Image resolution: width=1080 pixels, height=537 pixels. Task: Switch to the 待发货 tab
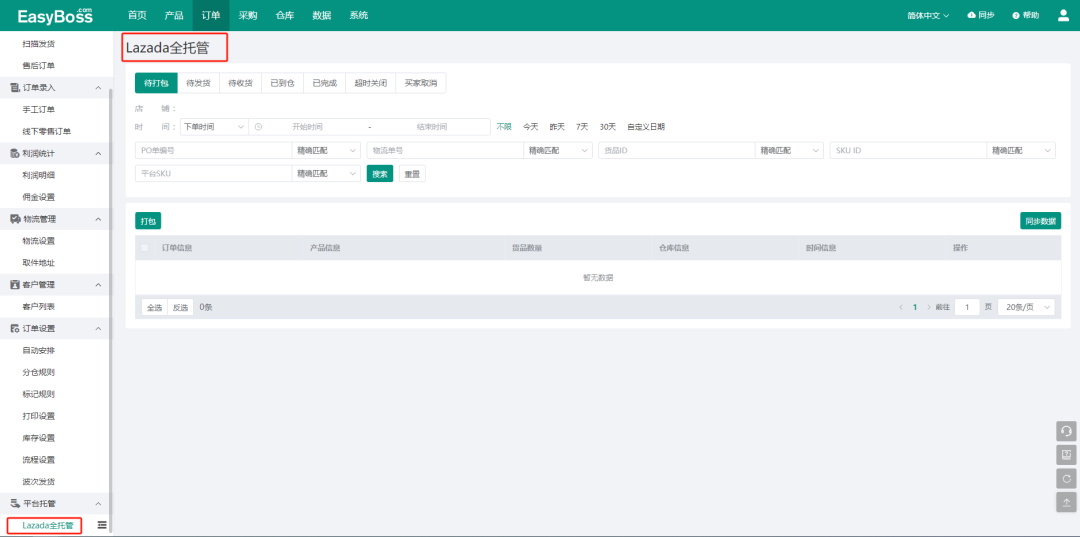pyautogui.click(x=198, y=83)
